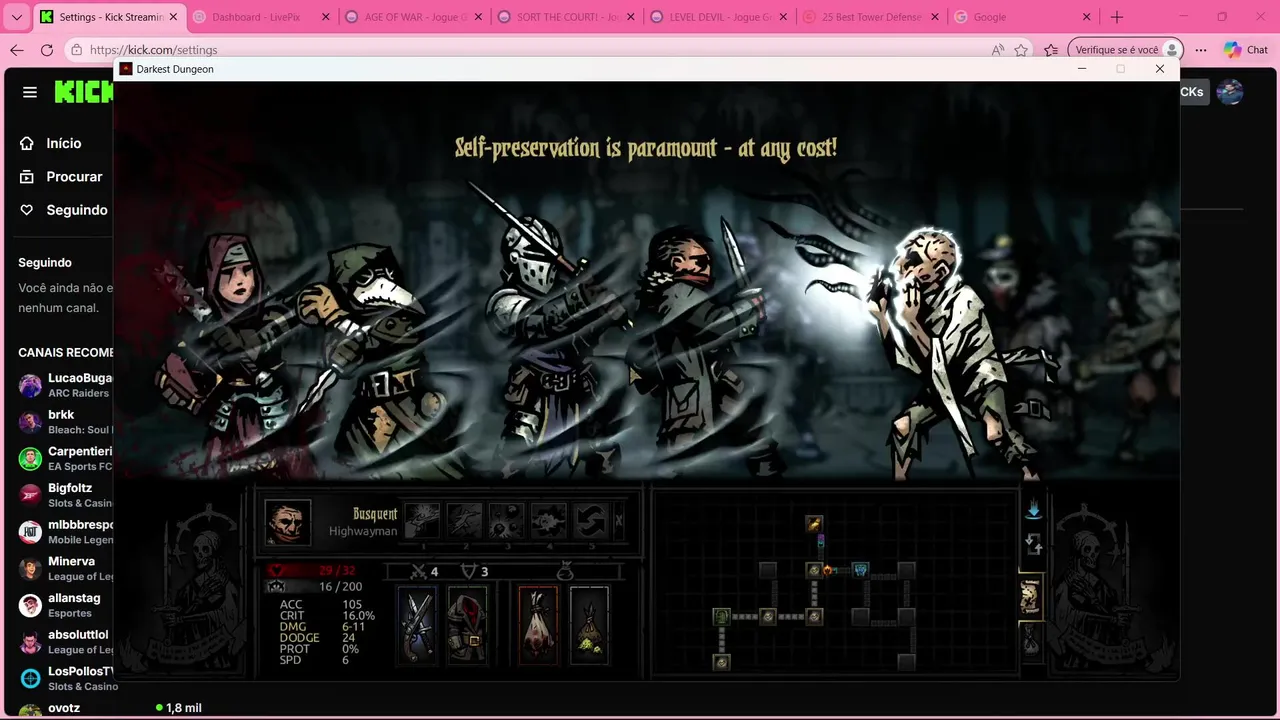Select the gold treasure room on the map
Image resolution: width=1280 pixels, height=720 pixels.
pos(814,523)
